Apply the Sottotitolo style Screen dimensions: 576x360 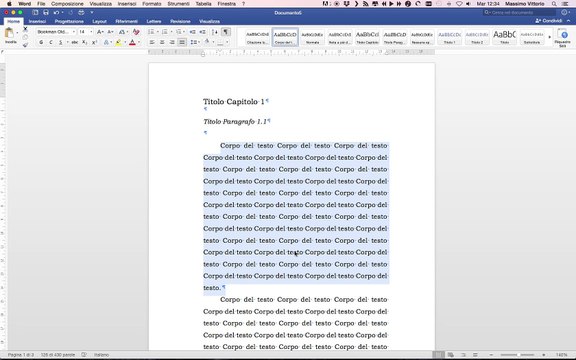(x=532, y=37)
